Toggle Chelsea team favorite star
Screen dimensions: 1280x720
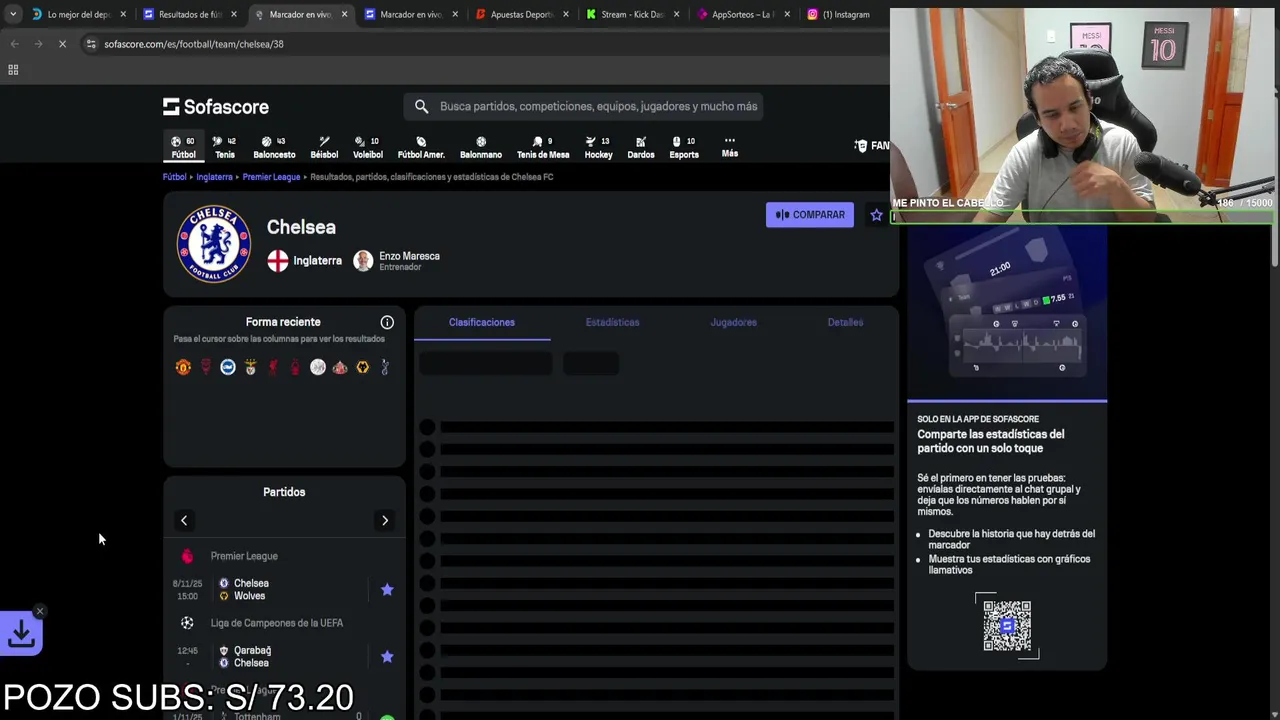coord(877,215)
